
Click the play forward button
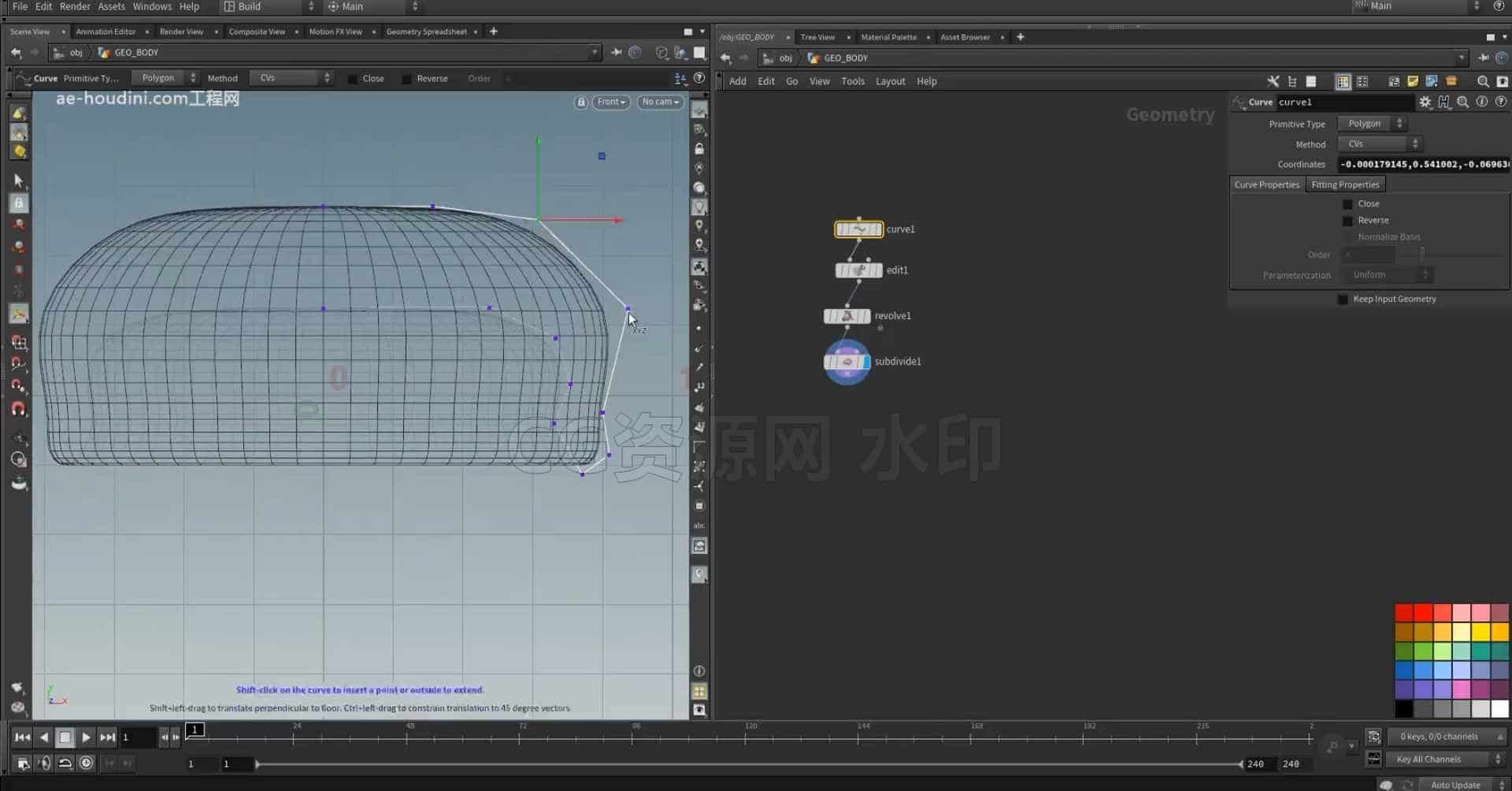(86, 737)
